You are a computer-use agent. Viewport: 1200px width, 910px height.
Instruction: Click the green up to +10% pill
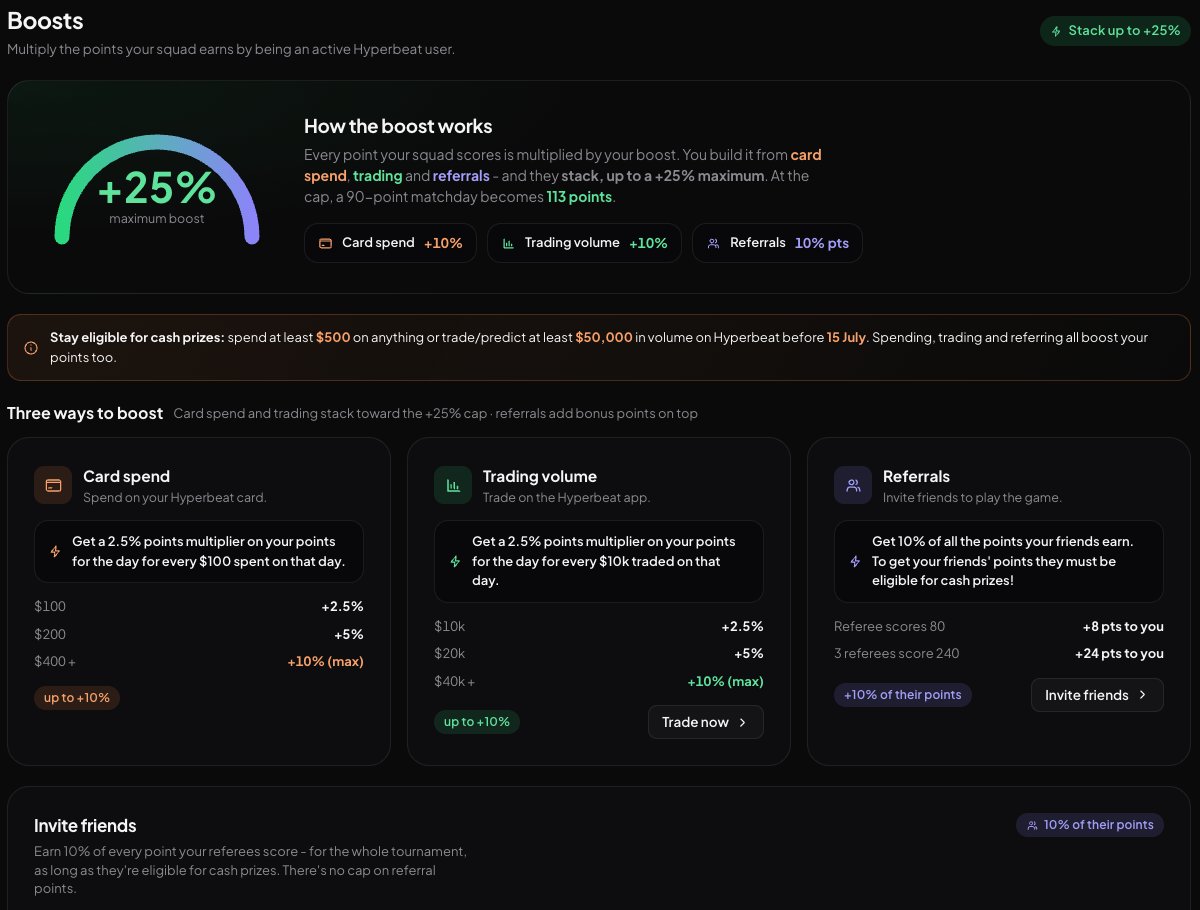tap(477, 722)
